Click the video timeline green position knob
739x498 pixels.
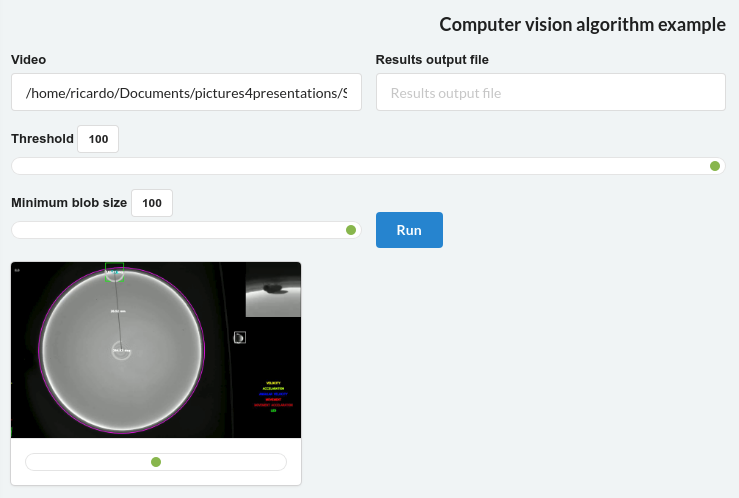pos(156,462)
